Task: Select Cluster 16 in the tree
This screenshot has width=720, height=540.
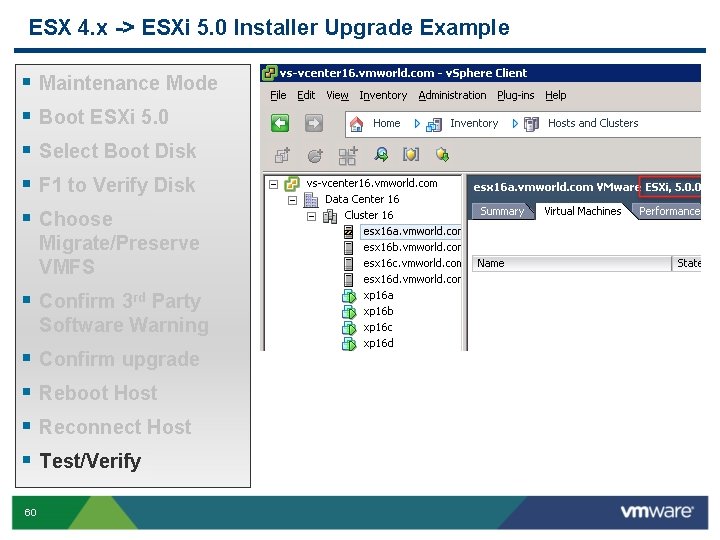Action: pos(368,215)
